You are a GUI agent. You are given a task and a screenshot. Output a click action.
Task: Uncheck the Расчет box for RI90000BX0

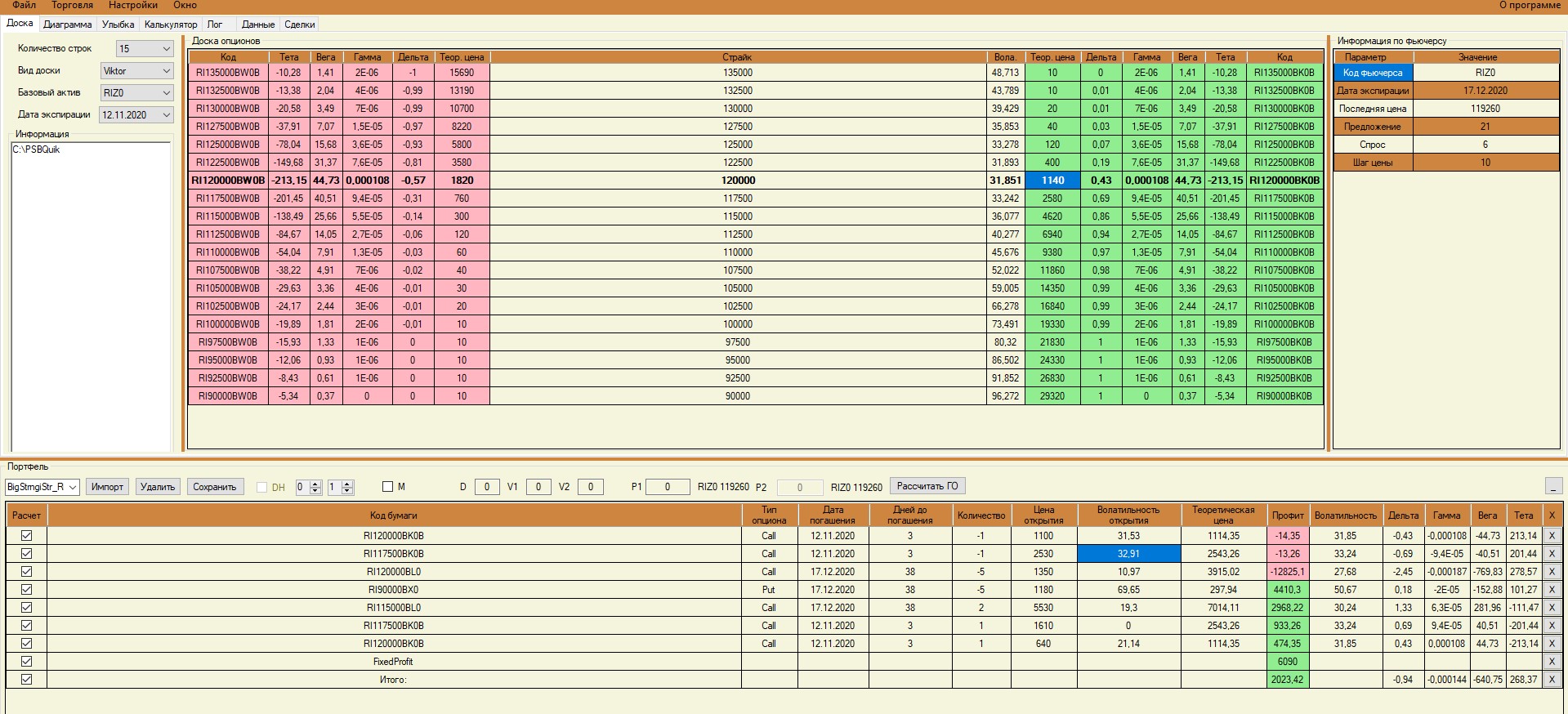(x=26, y=590)
